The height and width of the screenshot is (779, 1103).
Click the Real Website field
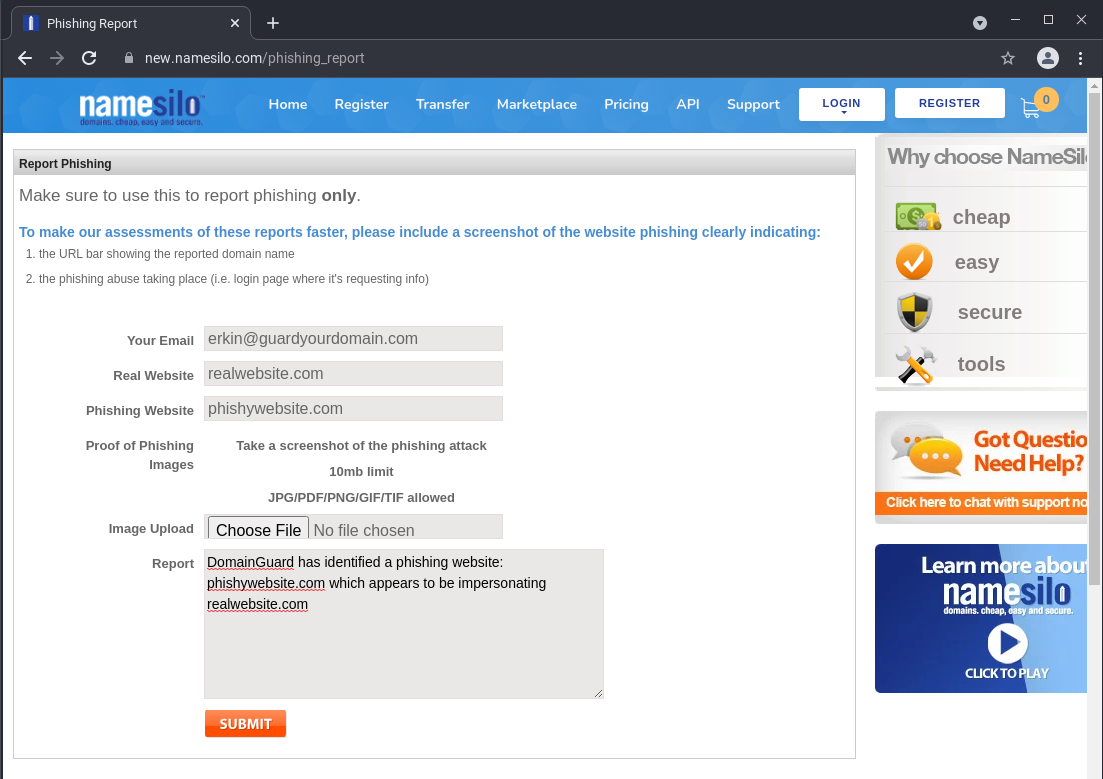[353, 374]
